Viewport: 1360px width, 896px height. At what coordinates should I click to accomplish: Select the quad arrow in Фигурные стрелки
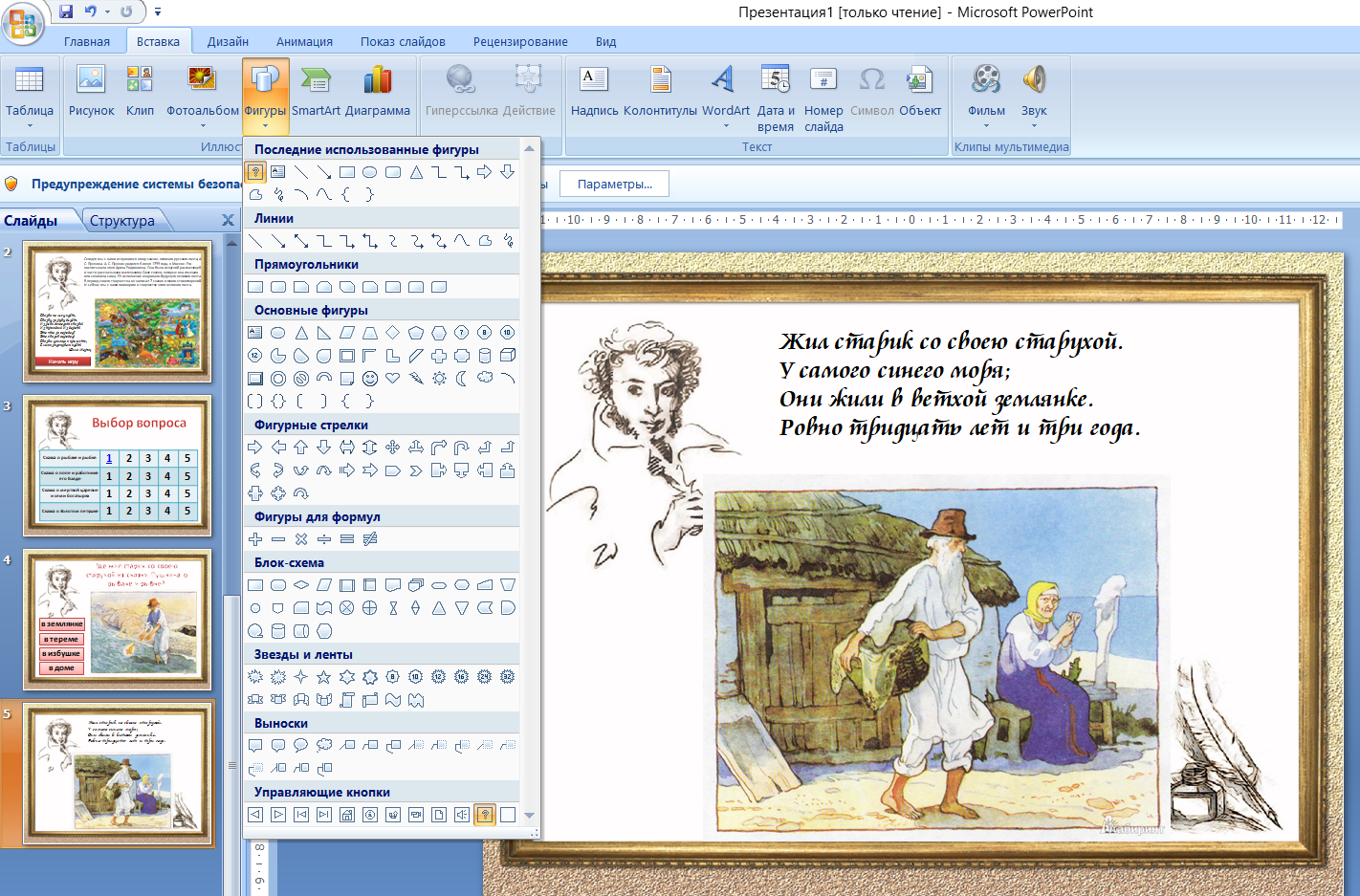click(x=393, y=448)
